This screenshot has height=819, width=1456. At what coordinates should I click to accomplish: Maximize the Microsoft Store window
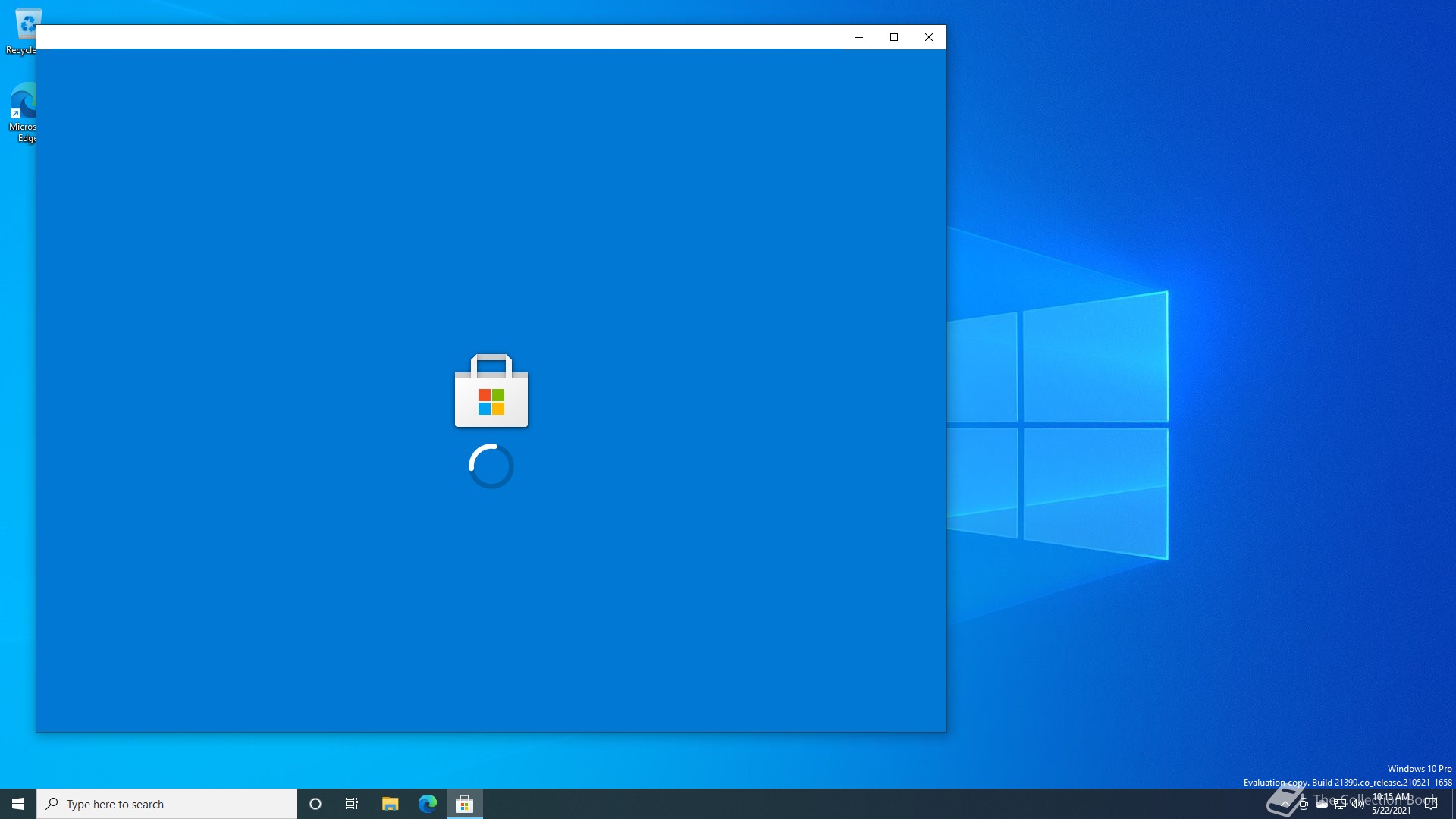(x=894, y=37)
